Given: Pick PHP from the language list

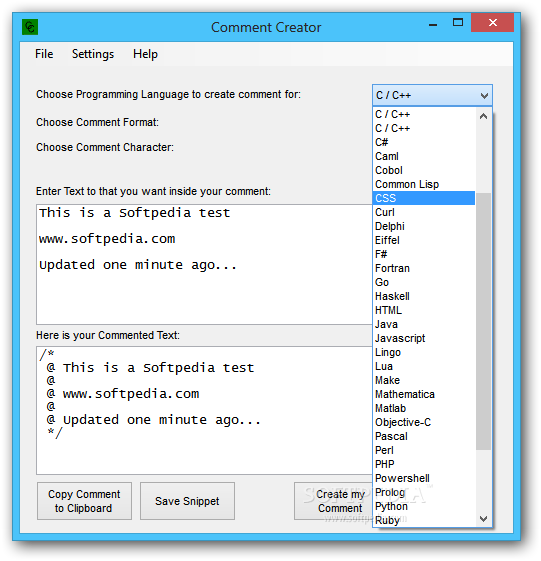Looking at the screenshot, I should point(424,464).
